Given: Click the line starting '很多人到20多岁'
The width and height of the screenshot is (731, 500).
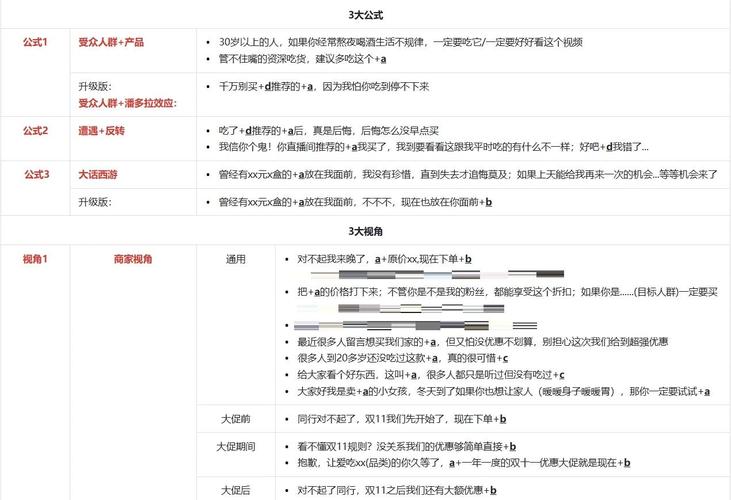Looking at the screenshot, I should point(402,358).
